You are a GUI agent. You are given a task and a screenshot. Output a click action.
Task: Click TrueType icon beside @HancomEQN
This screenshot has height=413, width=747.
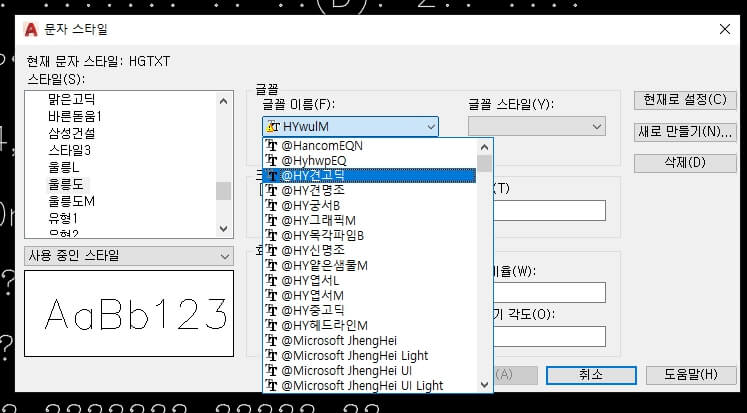(272, 146)
